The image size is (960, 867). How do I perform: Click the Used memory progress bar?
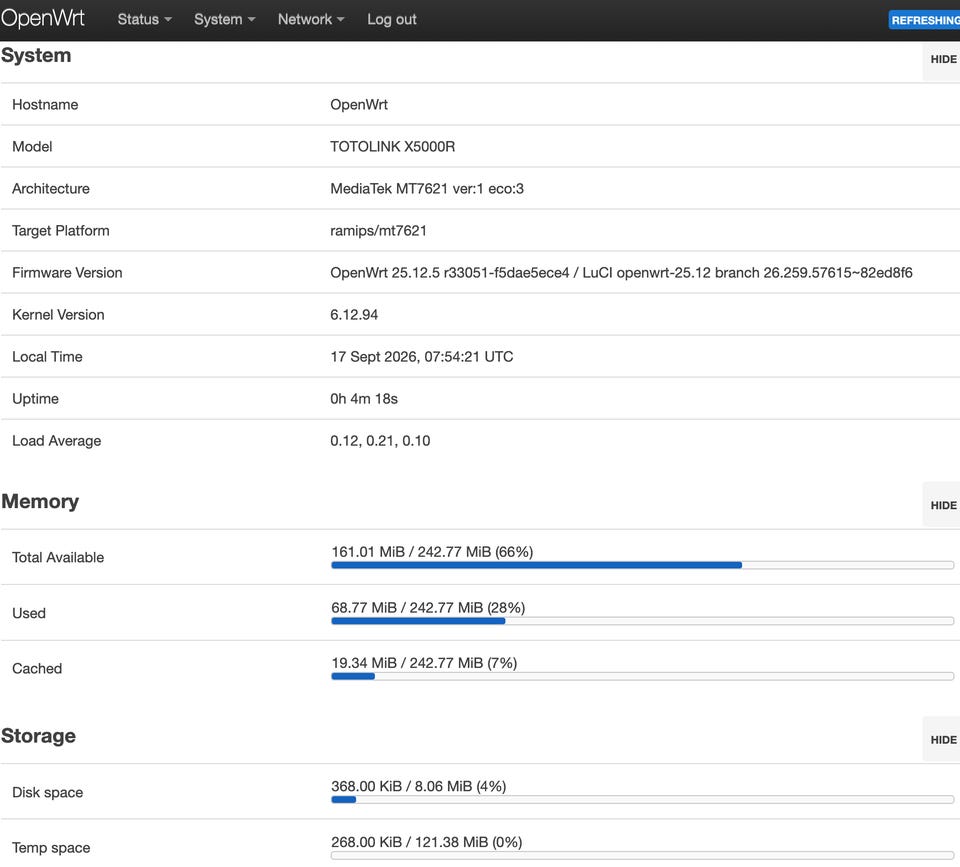(642, 621)
